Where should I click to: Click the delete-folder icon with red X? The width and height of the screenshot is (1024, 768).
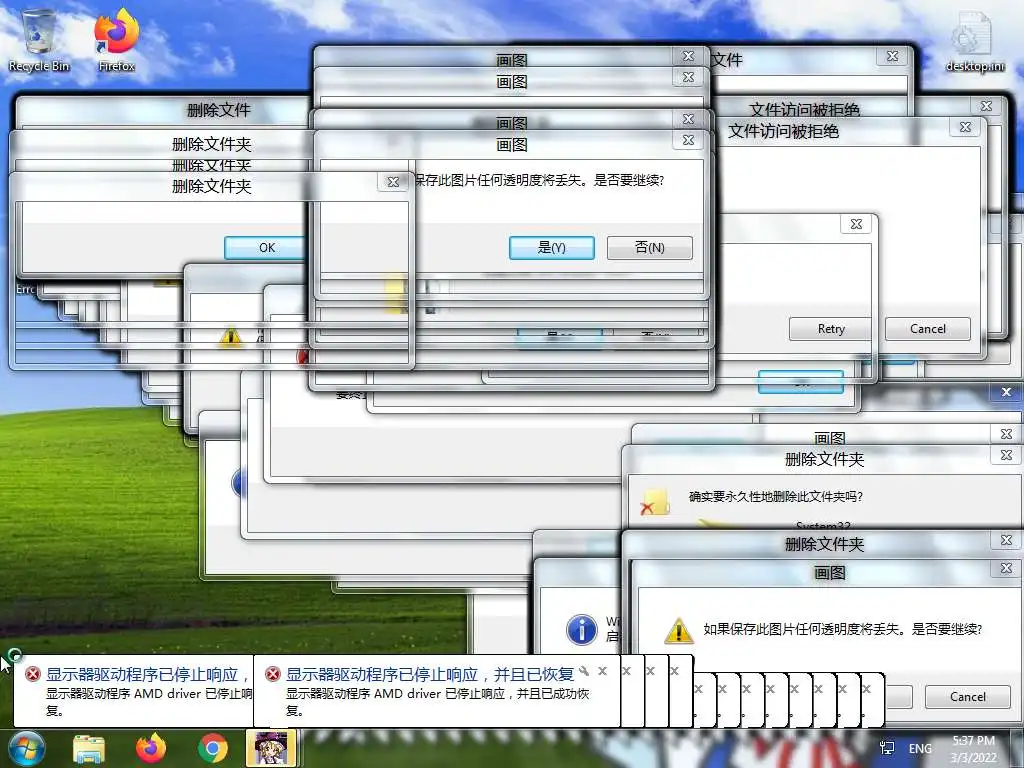(x=655, y=502)
